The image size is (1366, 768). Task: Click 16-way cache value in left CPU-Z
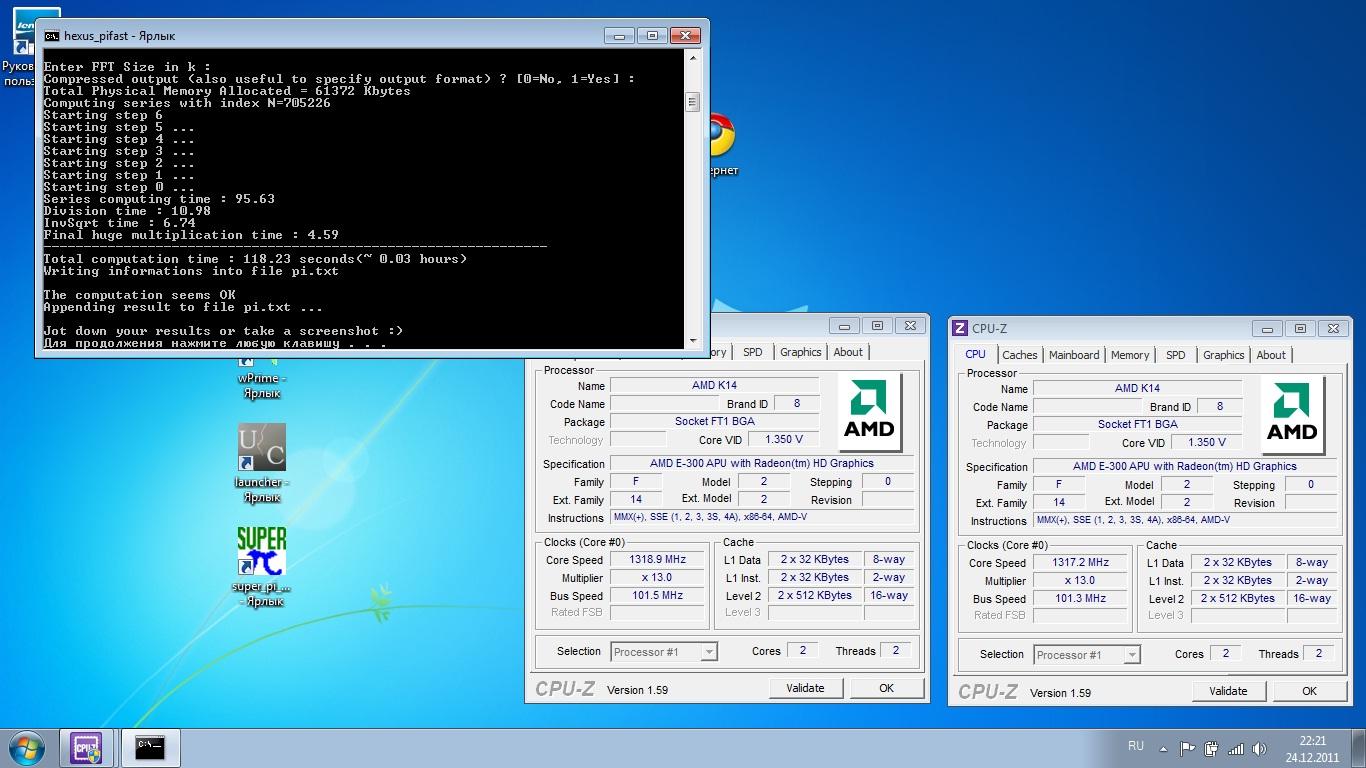point(890,595)
